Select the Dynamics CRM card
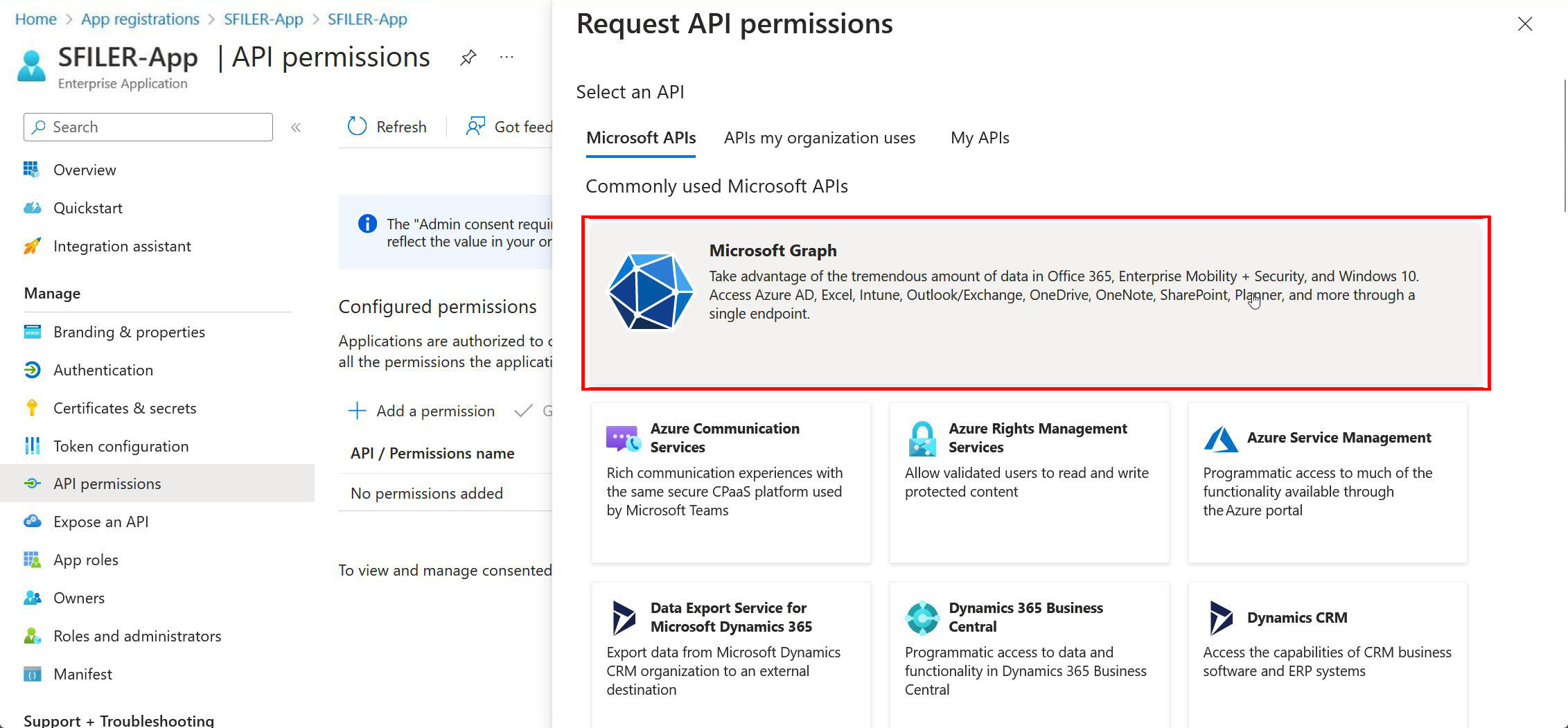The image size is (1568, 728). click(x=1328, y=655)
